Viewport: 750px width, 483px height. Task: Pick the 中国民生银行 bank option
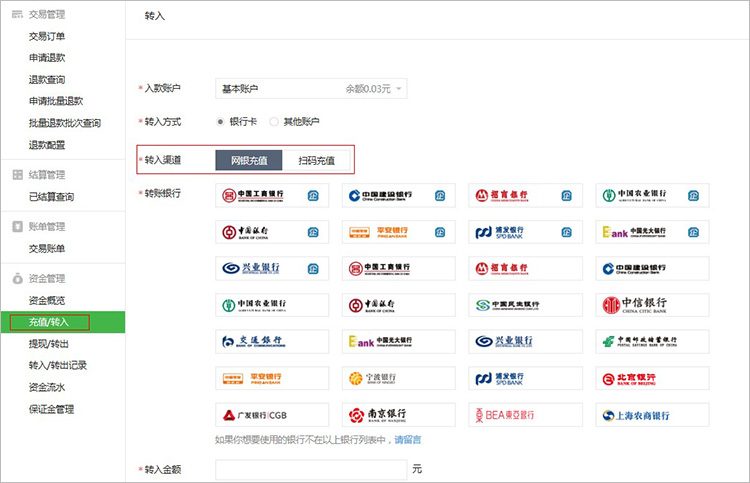(x=526, y=305)
